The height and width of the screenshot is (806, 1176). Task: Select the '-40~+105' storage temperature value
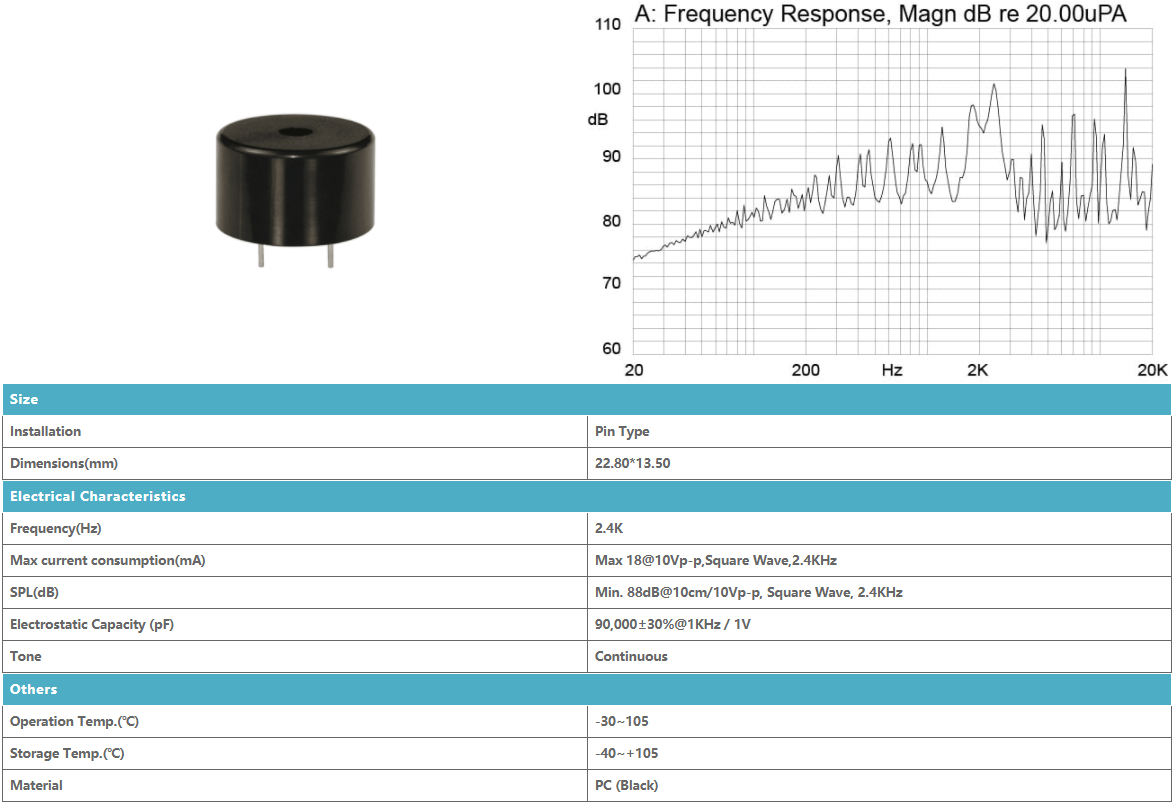click(x=626, y=754)
